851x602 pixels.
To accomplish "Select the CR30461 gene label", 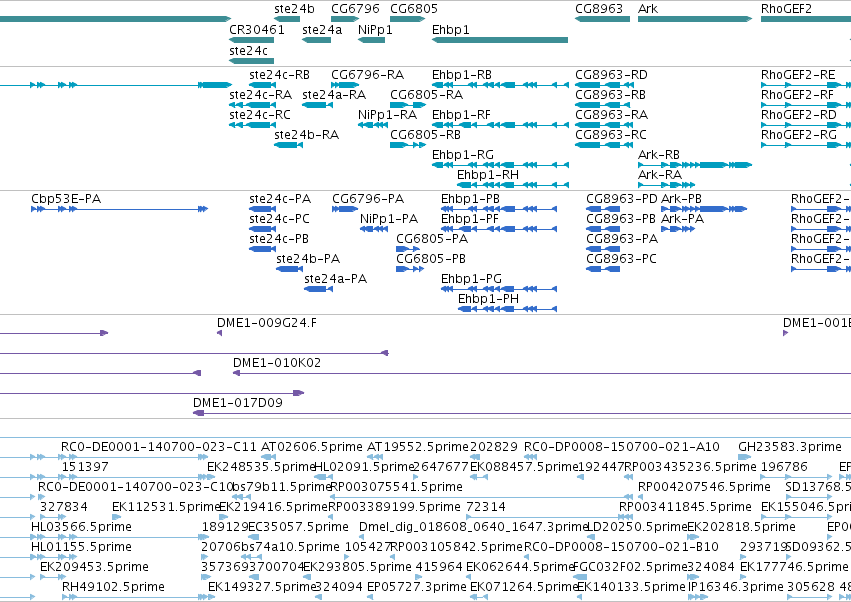I will [257, 30].
